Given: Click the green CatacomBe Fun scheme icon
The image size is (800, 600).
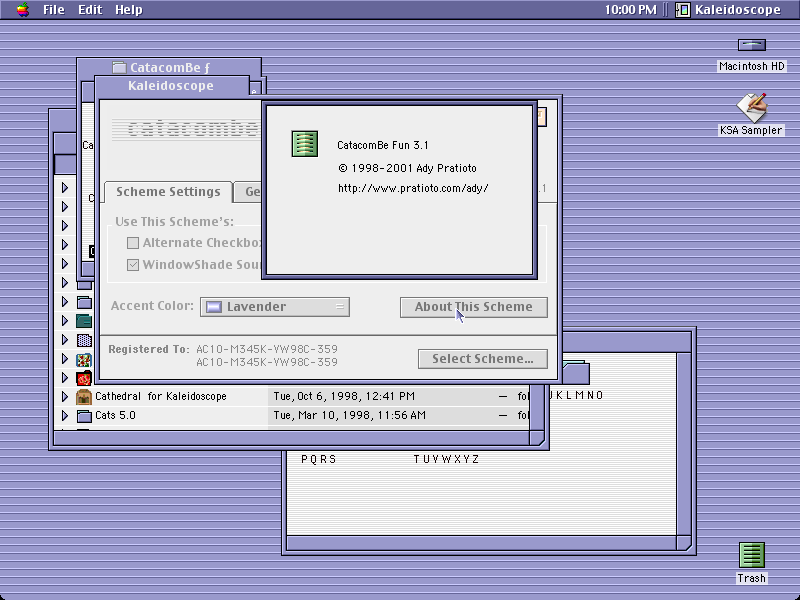Looking at the screenshot, I should 305,143.
